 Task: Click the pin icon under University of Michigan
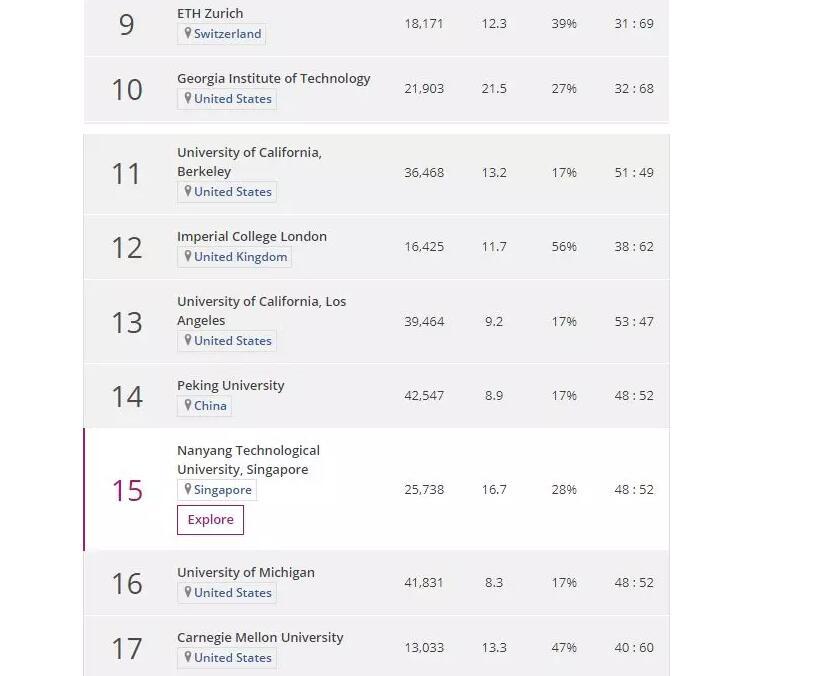pyautogui.click(x=187, y=592)
